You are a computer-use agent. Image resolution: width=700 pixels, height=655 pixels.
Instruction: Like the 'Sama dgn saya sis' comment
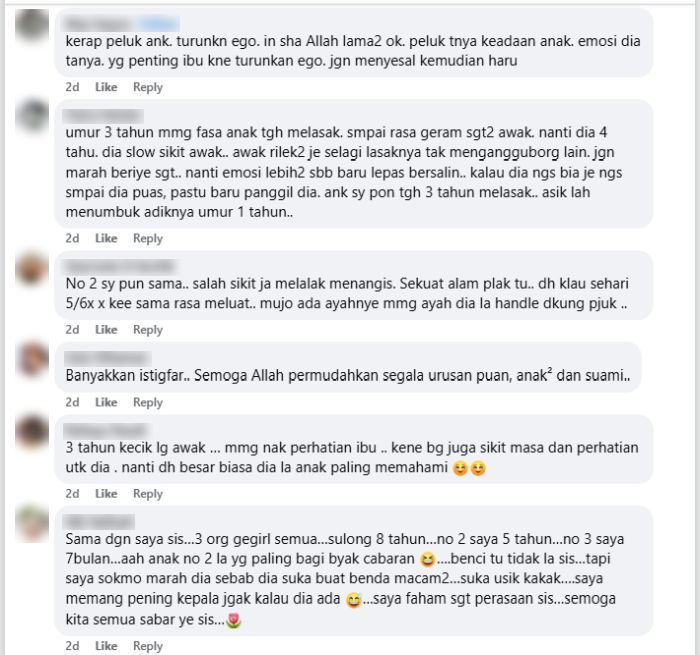point(106,646)
